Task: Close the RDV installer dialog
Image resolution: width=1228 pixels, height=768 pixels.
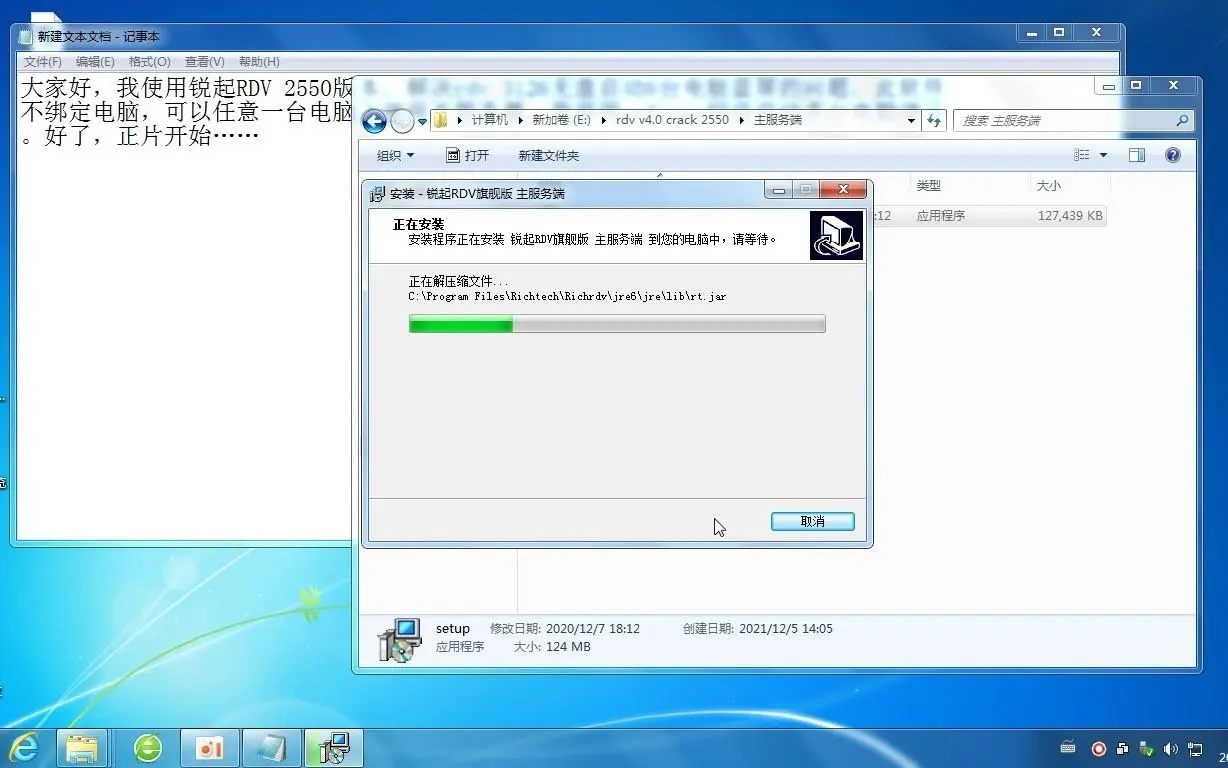Action: coord(843,189)
